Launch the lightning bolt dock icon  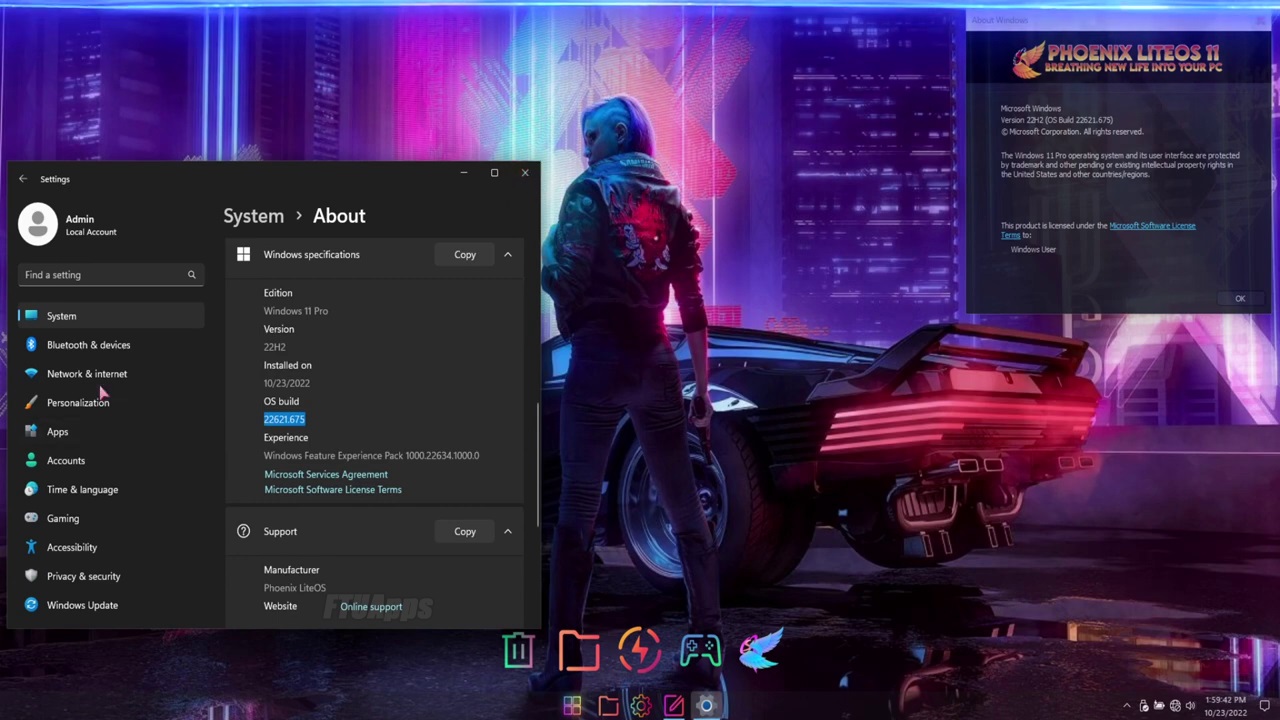pyautogui.click(x=640, y=650)
